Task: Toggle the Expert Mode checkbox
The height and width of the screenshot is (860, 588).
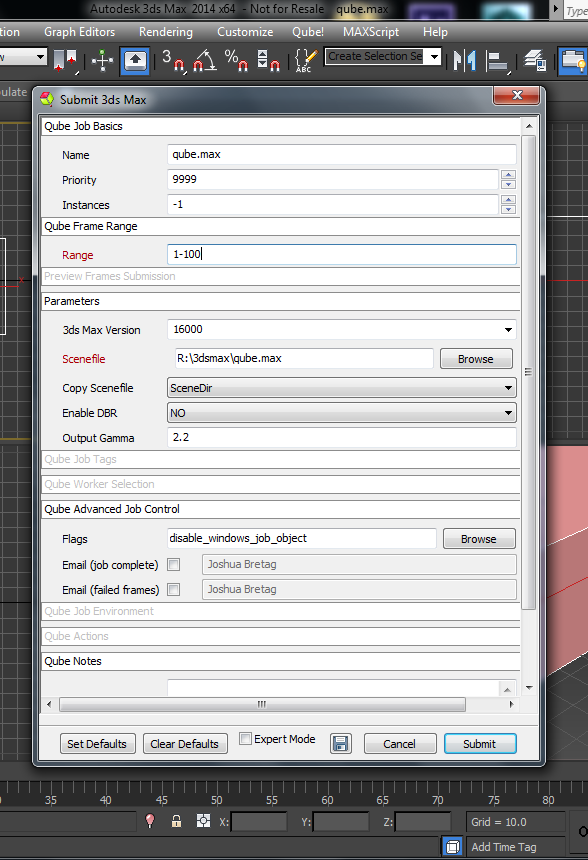Action: [245, 739]
